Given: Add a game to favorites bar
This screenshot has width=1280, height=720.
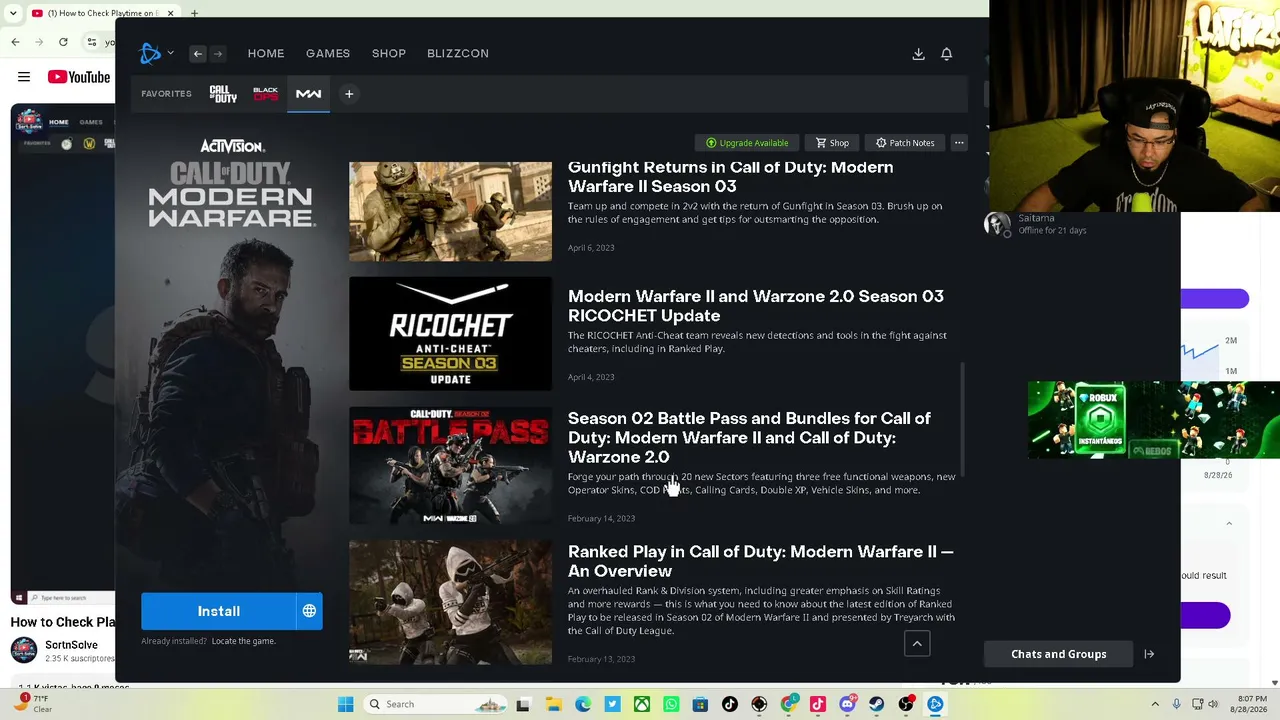Looking at the screenshot, I should pyautogui.click(x=349, y=94).
